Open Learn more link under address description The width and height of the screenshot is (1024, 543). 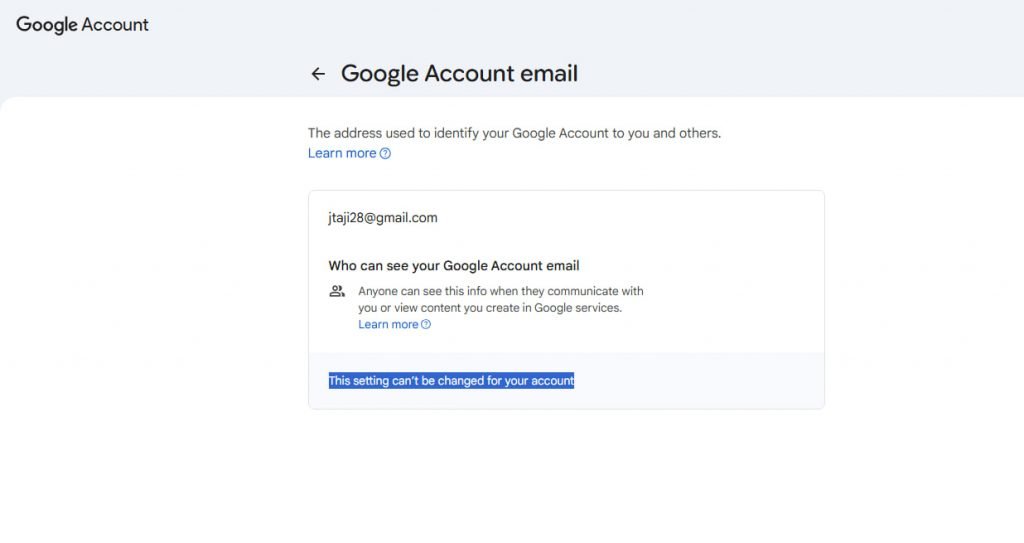[342, 153]
